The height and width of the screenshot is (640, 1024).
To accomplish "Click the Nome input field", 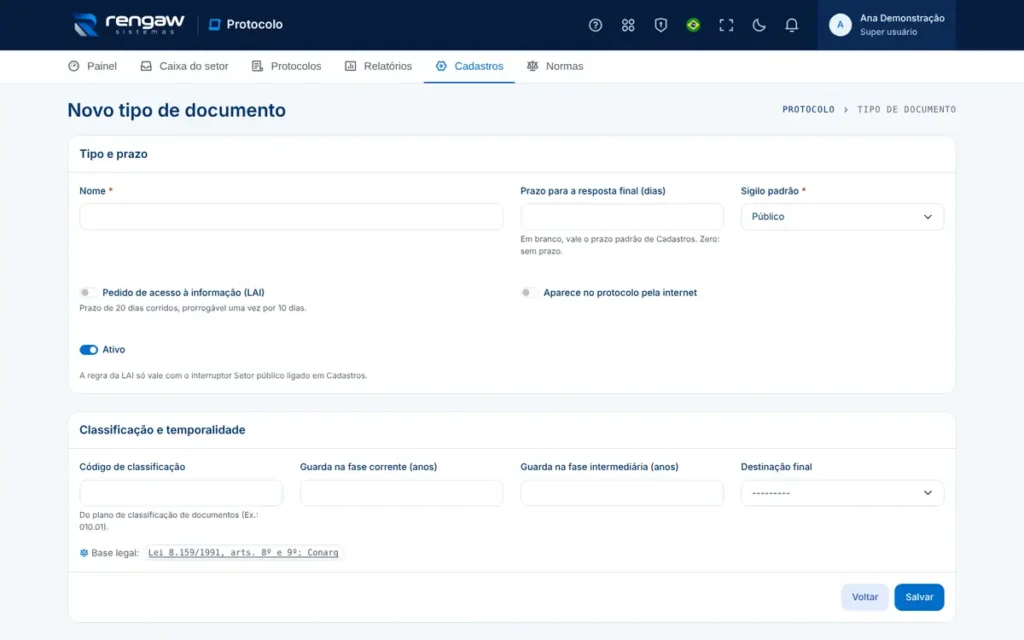I will click(291, 217).
